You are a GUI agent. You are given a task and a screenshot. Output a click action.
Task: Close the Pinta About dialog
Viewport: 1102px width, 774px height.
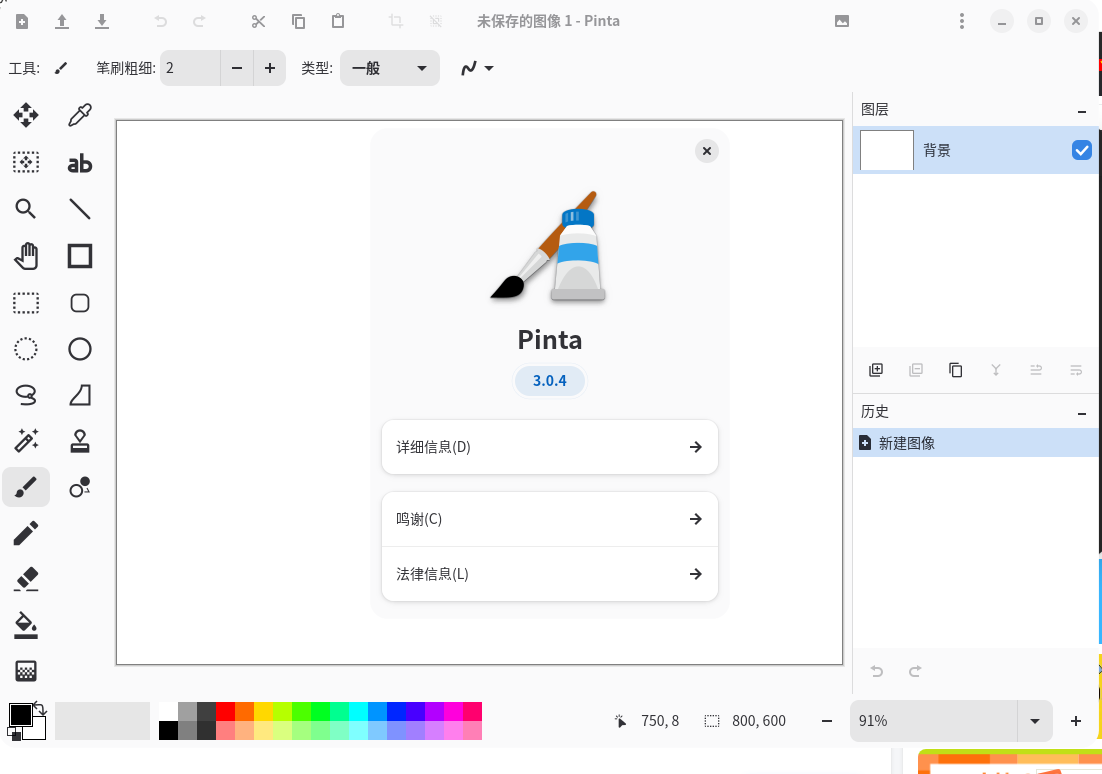point(707,150)
